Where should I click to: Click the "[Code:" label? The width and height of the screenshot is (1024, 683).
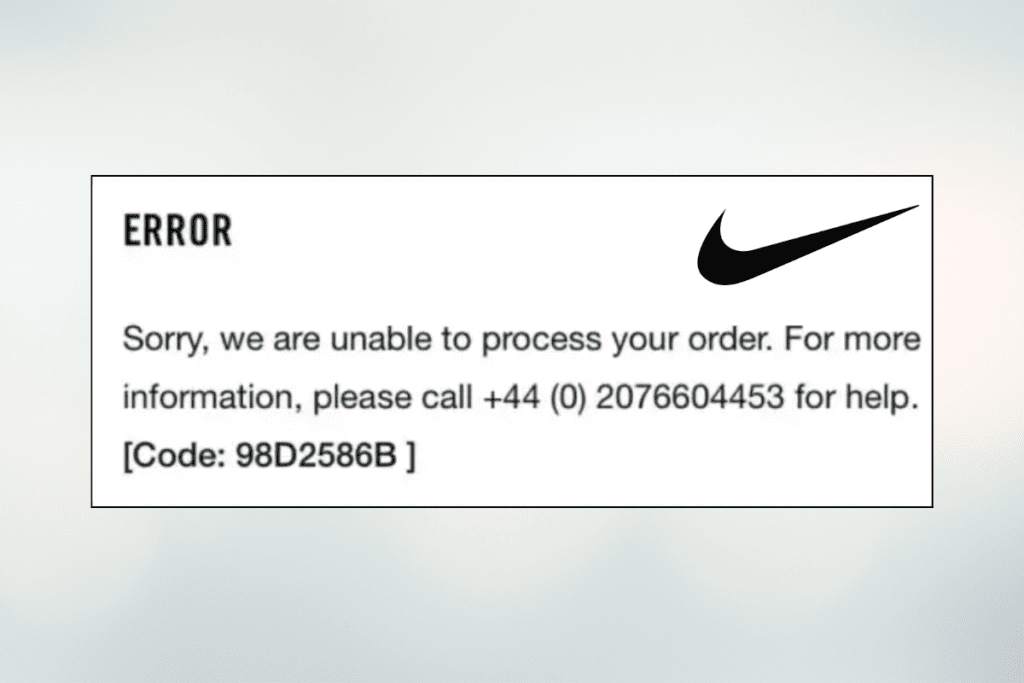(166, 456)
